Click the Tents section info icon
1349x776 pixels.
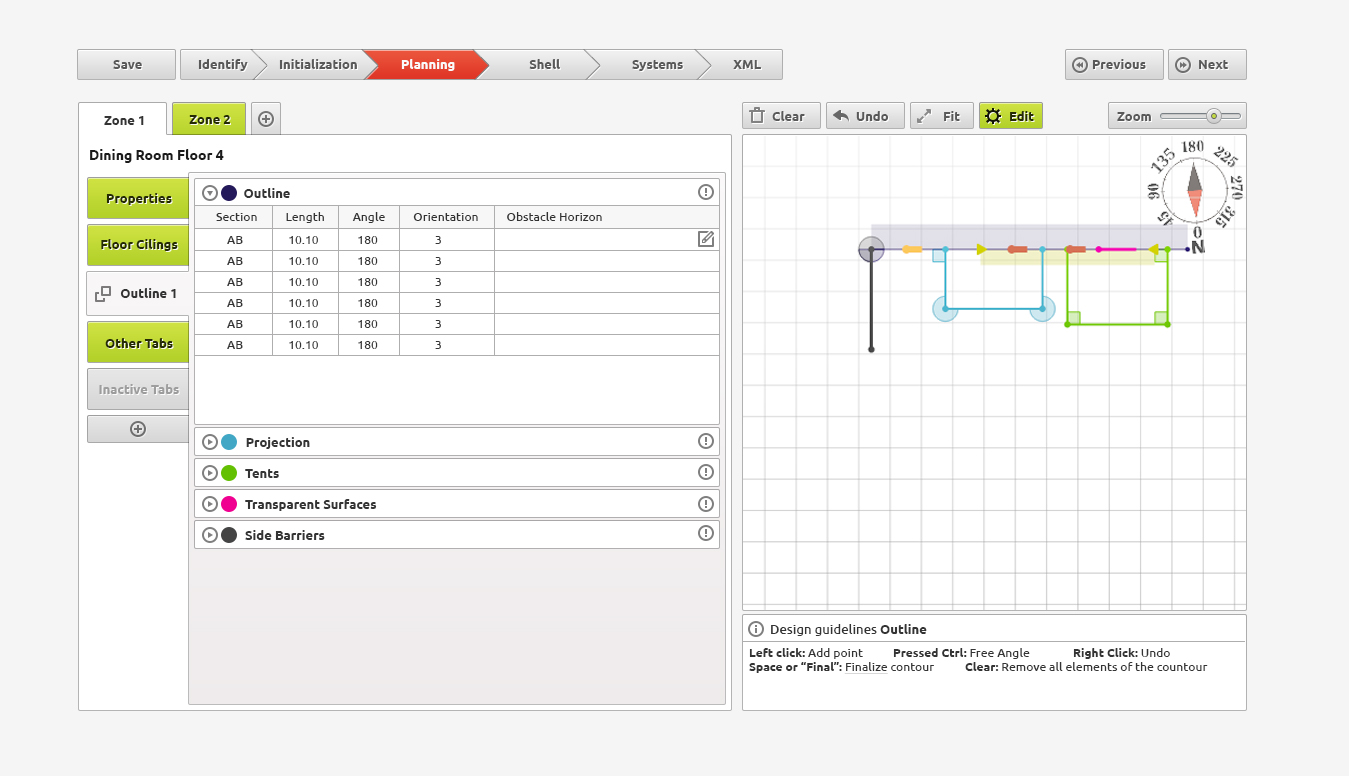tap(706, 472)
